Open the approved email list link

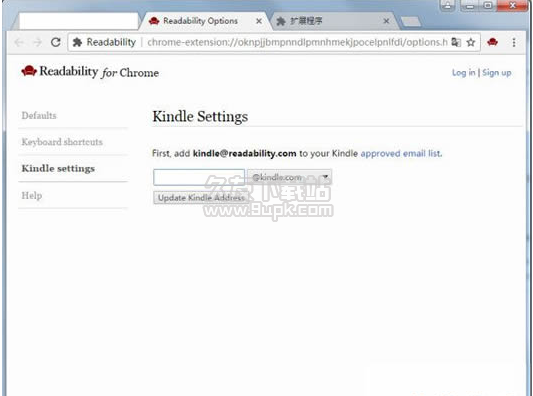click(x=401, y=154)
